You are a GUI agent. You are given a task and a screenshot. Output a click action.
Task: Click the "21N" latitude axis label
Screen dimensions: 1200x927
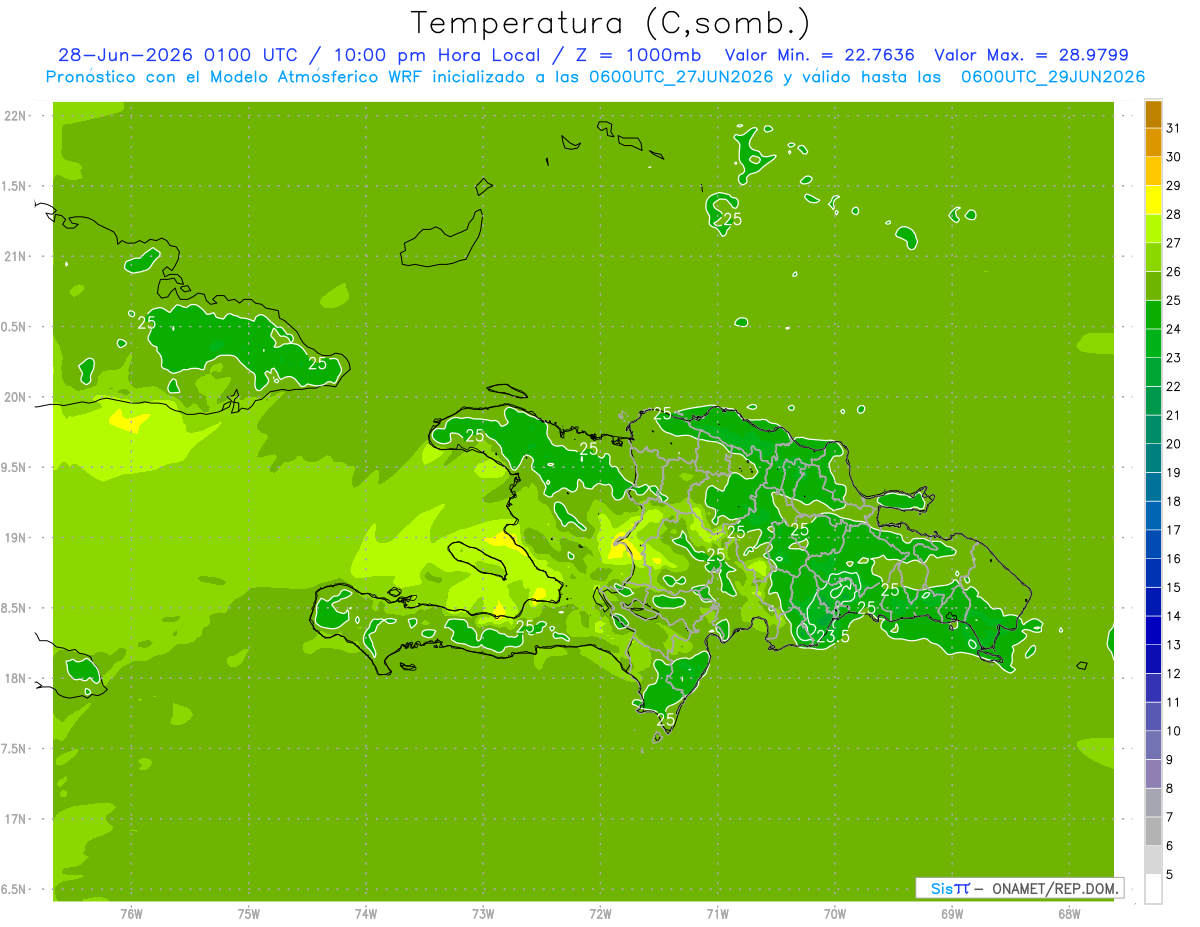point(14,256)
